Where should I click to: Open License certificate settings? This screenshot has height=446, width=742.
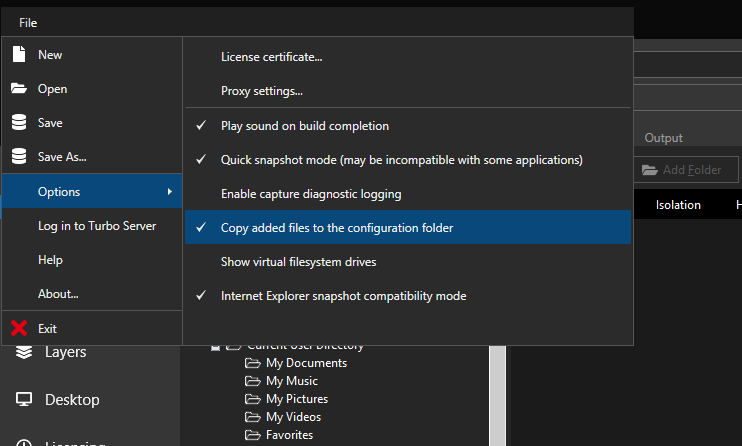pos(271,57)
